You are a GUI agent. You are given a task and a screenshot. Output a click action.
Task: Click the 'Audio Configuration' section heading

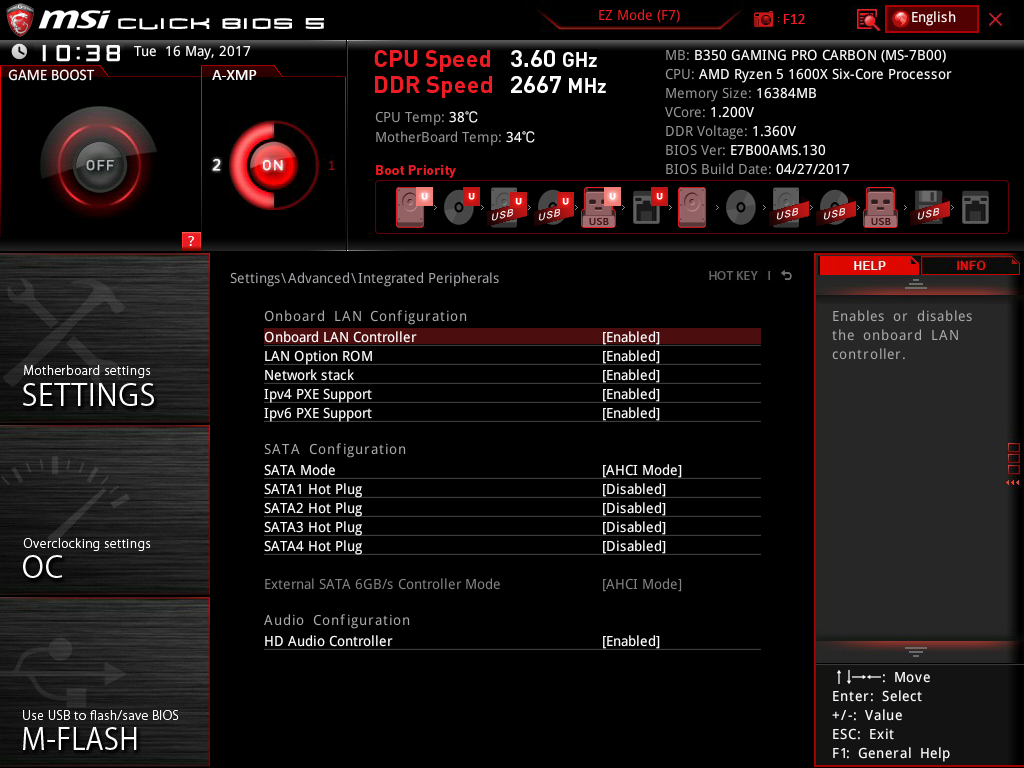[337, 620]
